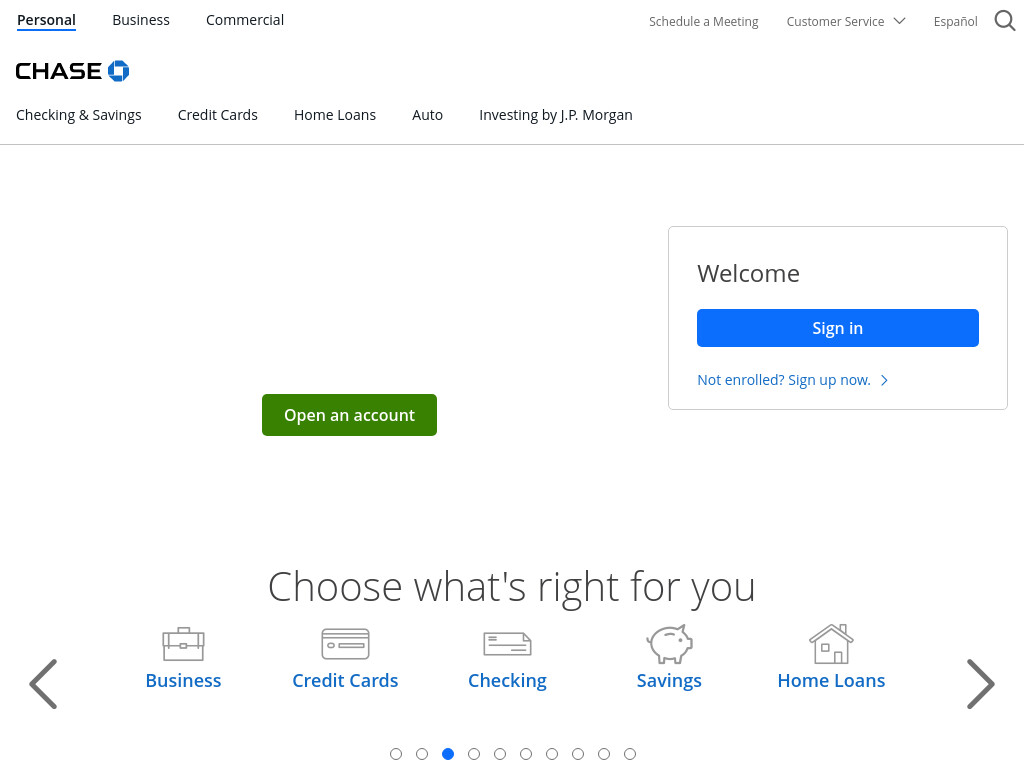Open Investing by J.P. Morgan menu
1024x768 pixels.
(556, 115)
